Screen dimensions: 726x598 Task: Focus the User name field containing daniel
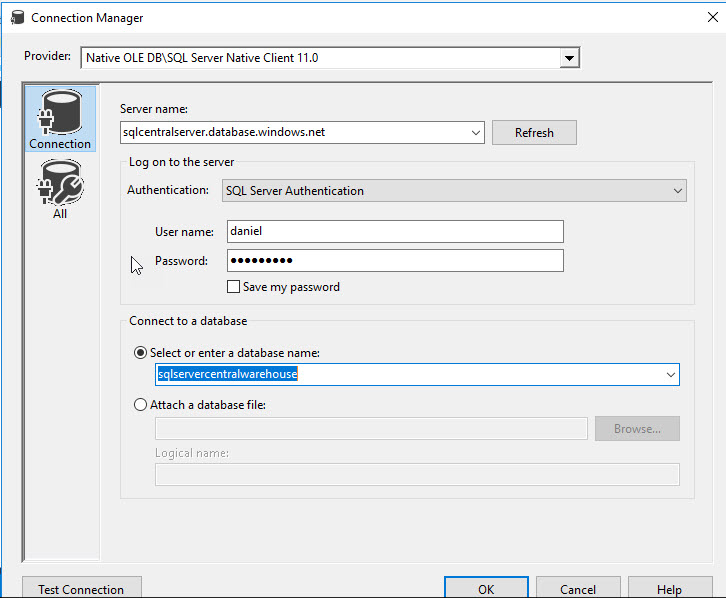tap(395, 231)
